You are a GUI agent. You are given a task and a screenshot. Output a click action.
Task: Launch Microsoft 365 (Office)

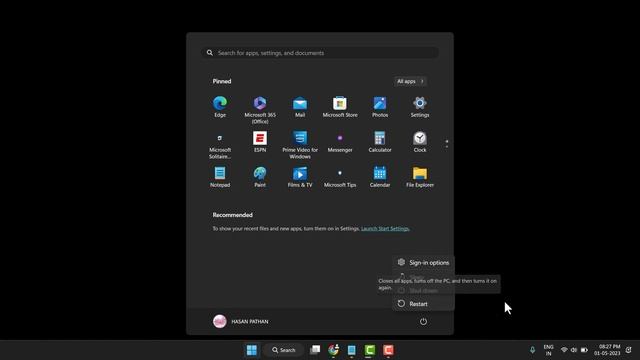(x=260, y=110)
